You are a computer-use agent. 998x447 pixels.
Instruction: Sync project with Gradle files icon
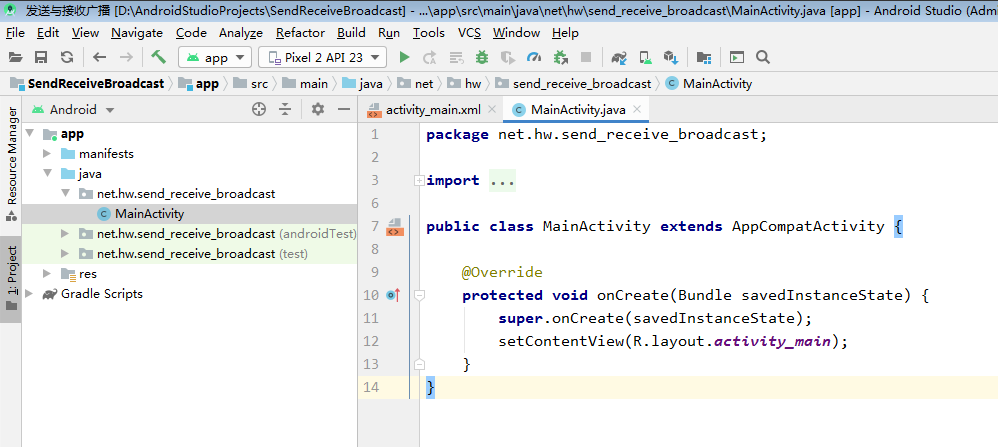click(x=619, y=58)
